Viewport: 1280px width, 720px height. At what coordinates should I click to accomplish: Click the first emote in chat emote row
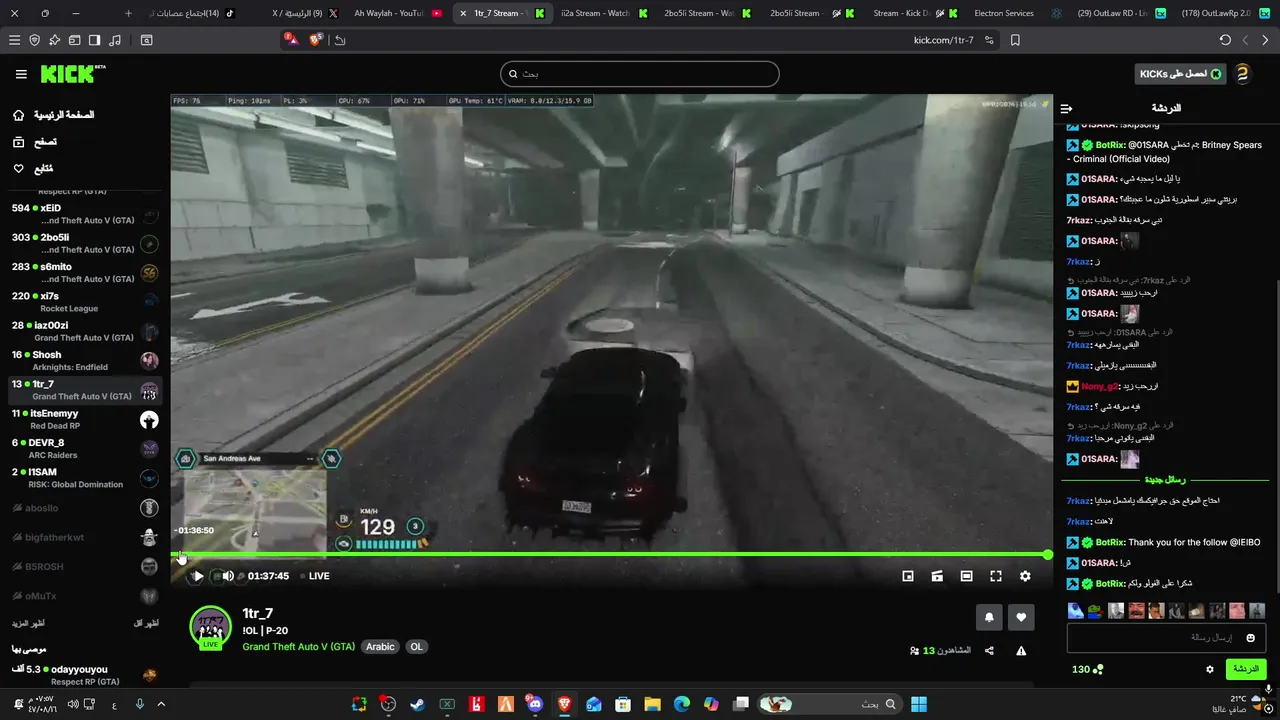point(1075,610)
